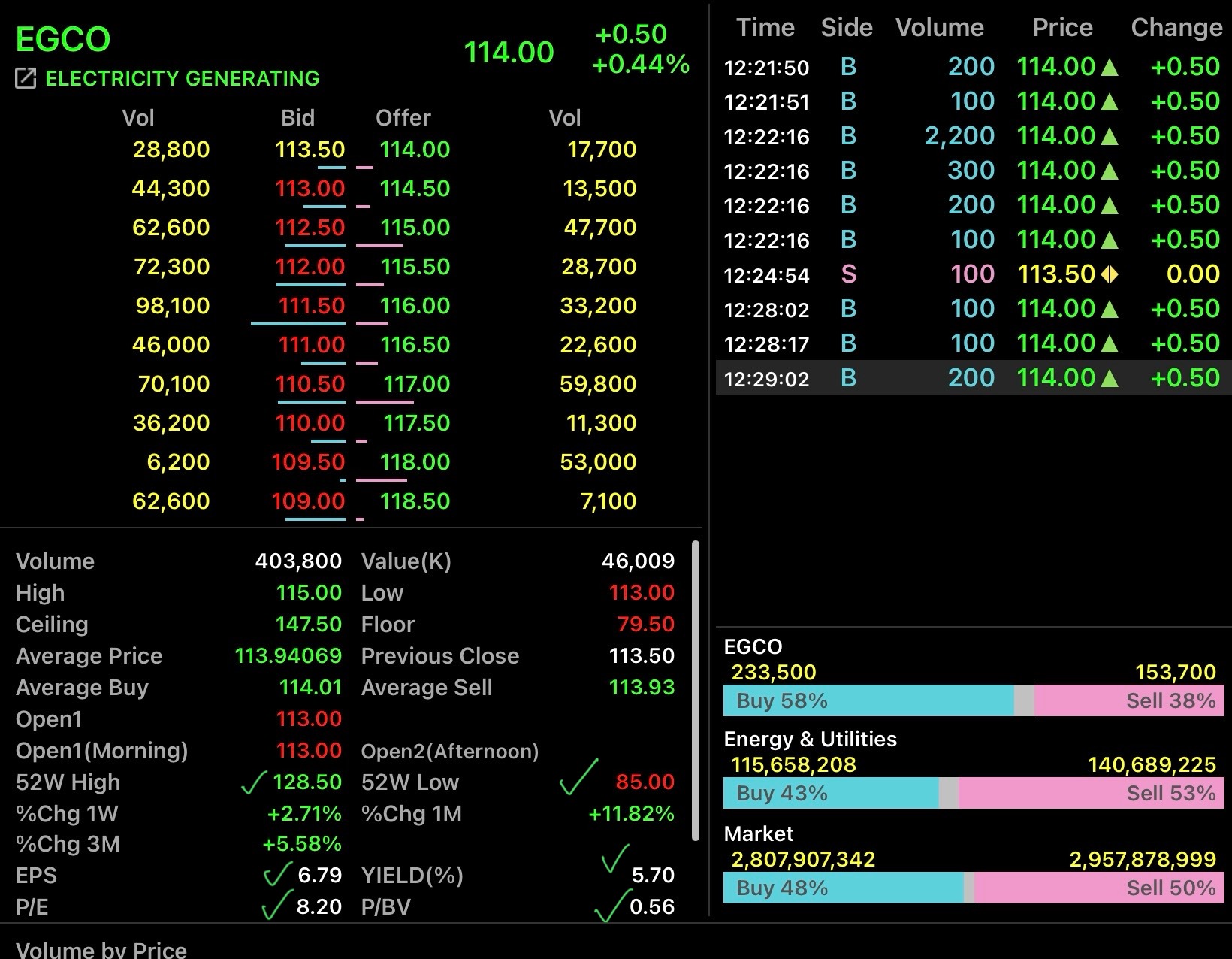
Task: Click the offer price 114.50
Action: click(x=415, y=189)
